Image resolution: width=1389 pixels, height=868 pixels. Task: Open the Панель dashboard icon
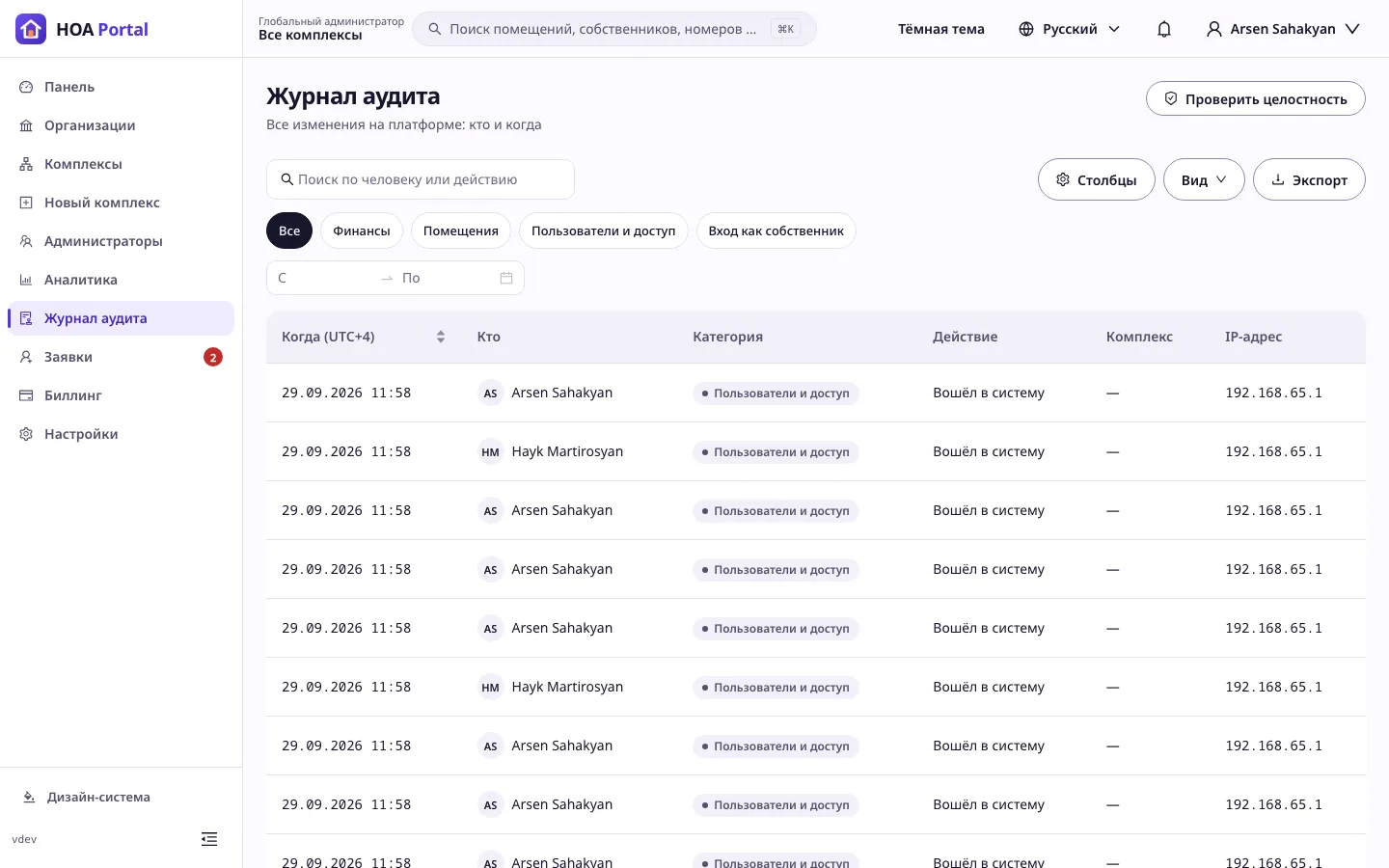click(26, 87)
